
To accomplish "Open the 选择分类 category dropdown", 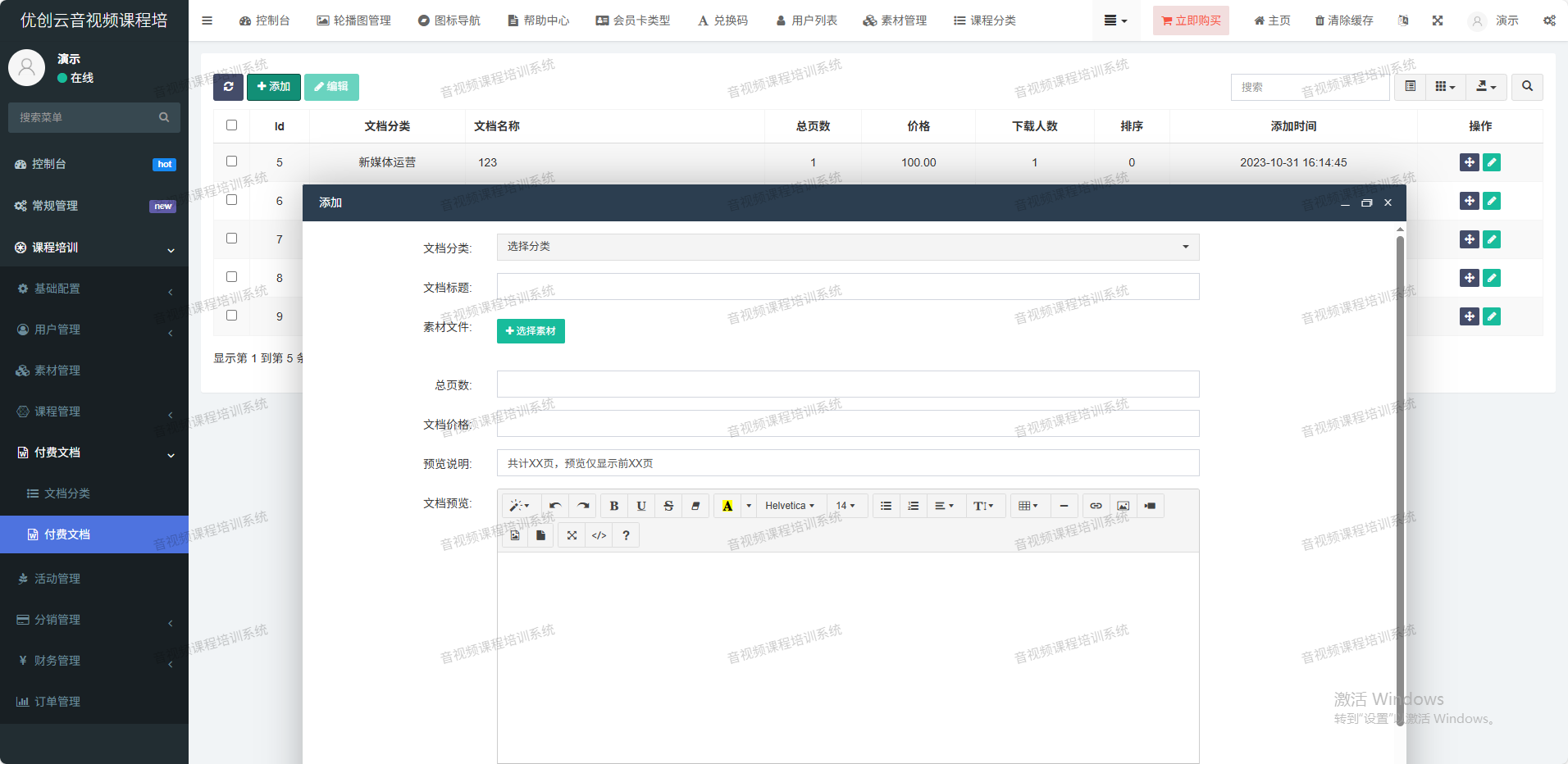I will pos(847,247).
